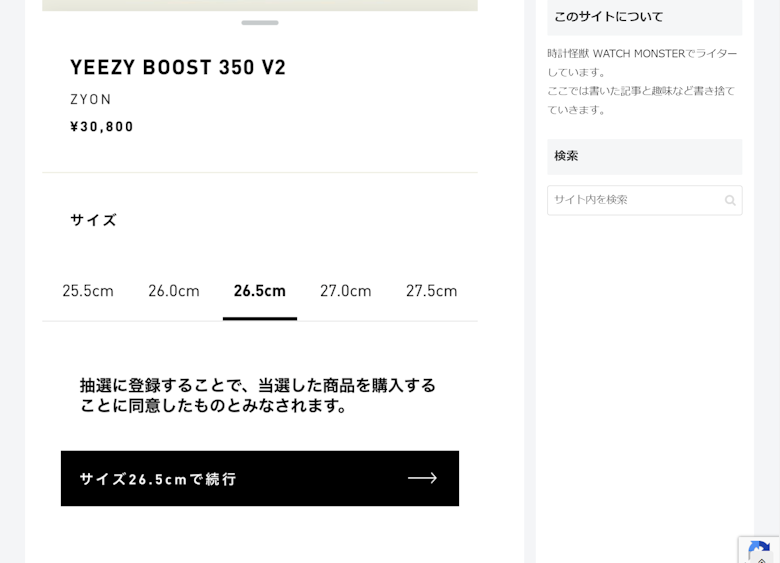The width and height of the screenshot is (780, 563).
Task: Click the arrow icon on the continue button
Action: 422,478
